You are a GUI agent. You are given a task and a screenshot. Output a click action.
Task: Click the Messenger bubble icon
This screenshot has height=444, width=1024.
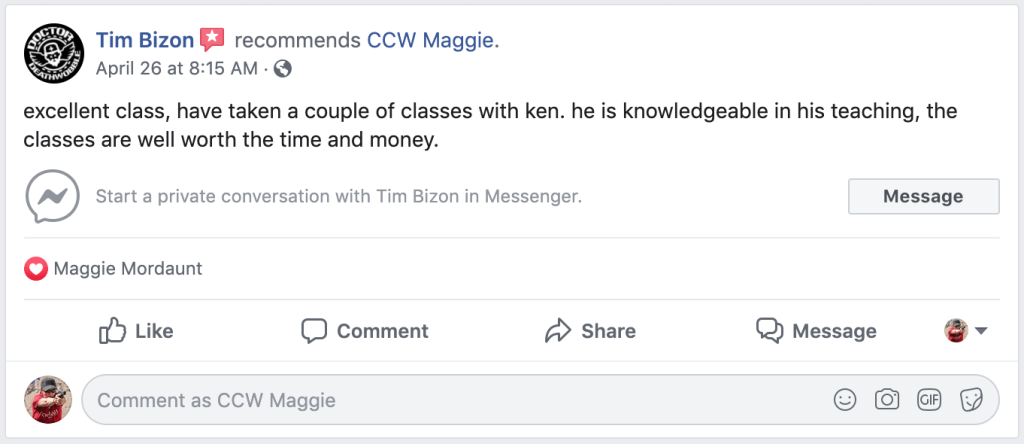[x=53, y=196]
